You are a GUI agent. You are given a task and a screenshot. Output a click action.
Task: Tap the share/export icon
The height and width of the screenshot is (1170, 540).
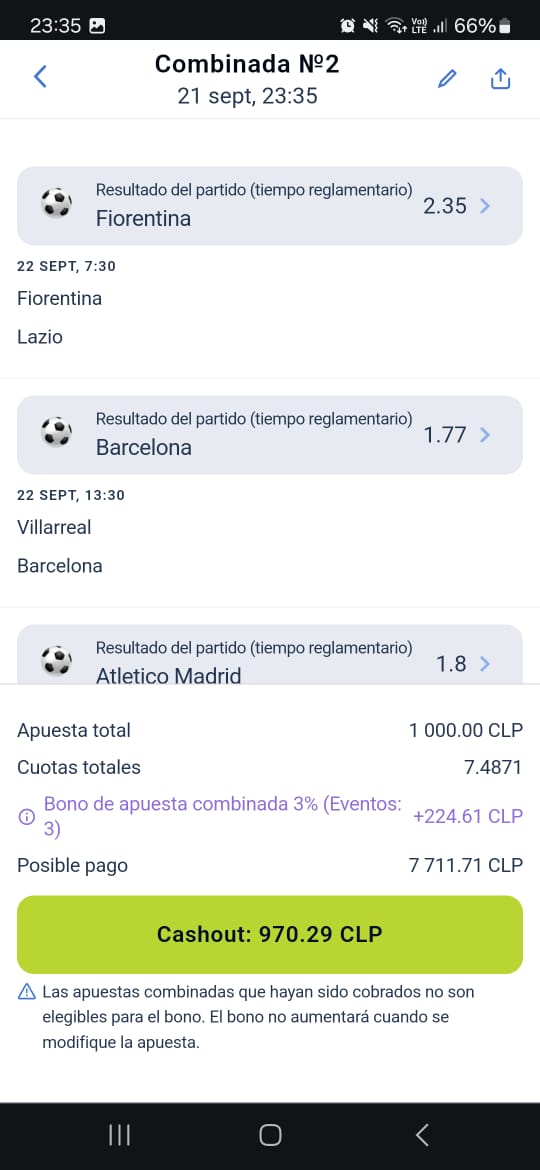coord(500,78)
